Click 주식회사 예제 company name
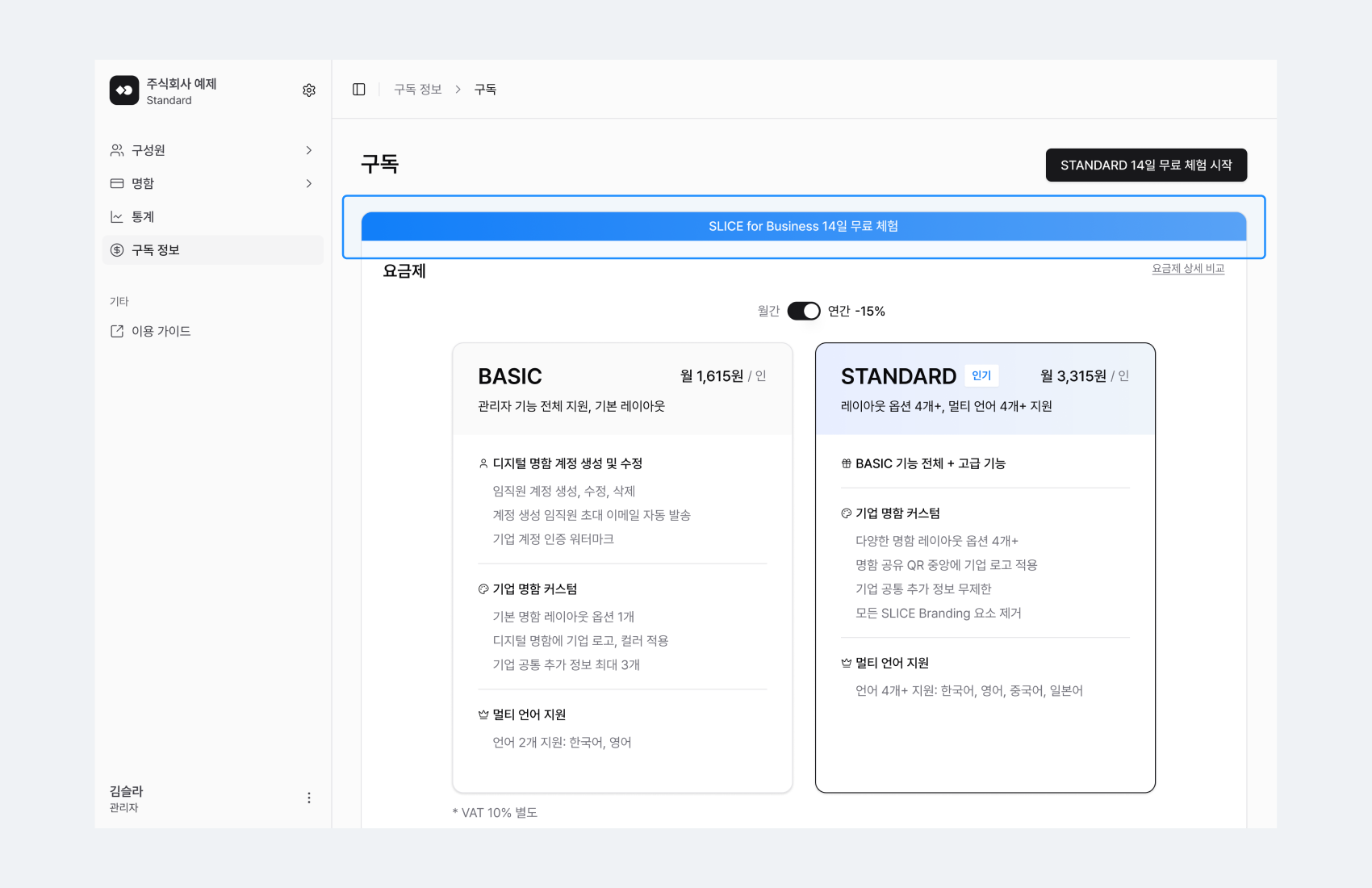This screenshot has height=888, width=1372. click(182, 83)
